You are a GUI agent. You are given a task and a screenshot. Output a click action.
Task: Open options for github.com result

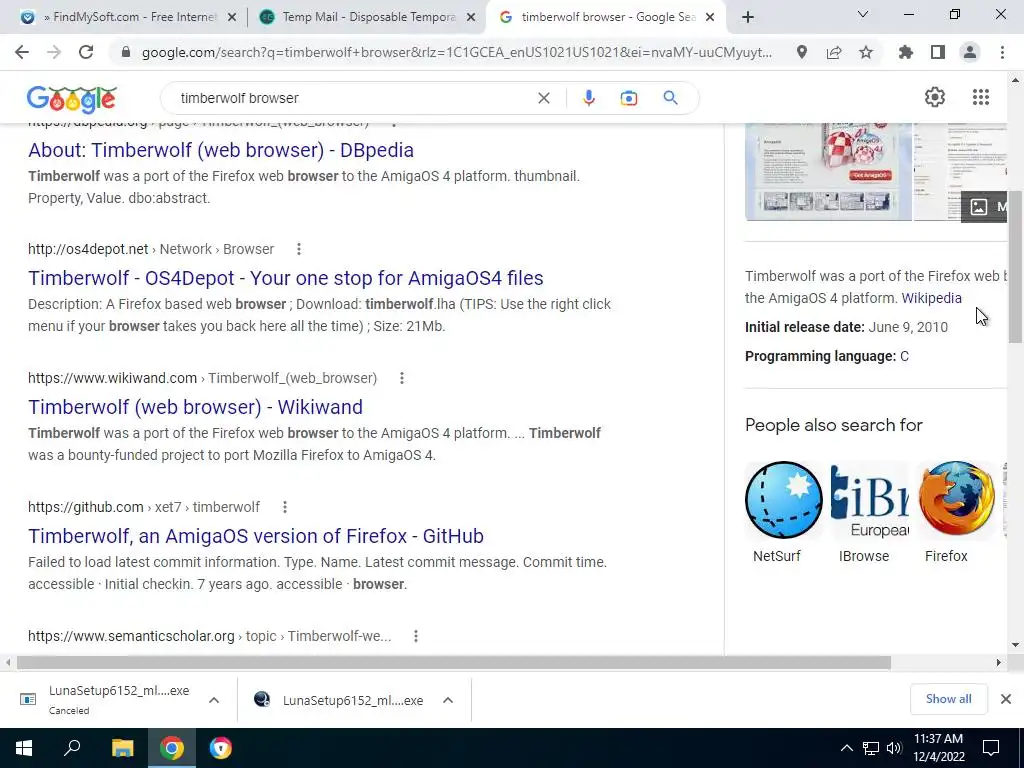click(x=285, y=507)
